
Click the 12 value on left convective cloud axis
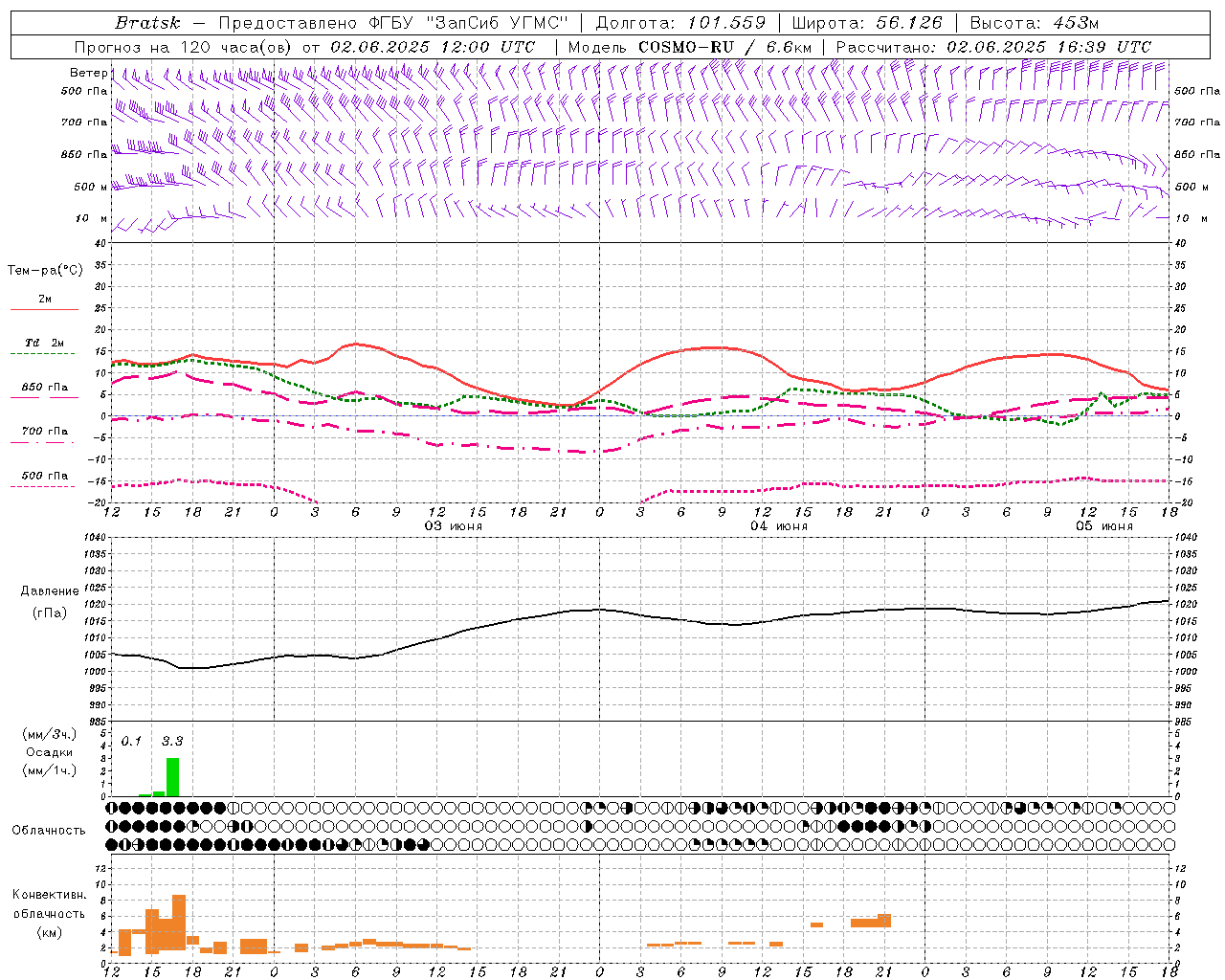[x=100, y=868]
